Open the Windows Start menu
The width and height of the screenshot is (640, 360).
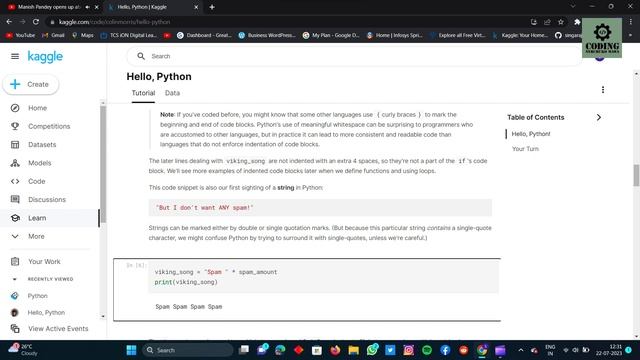pos(131,350)
